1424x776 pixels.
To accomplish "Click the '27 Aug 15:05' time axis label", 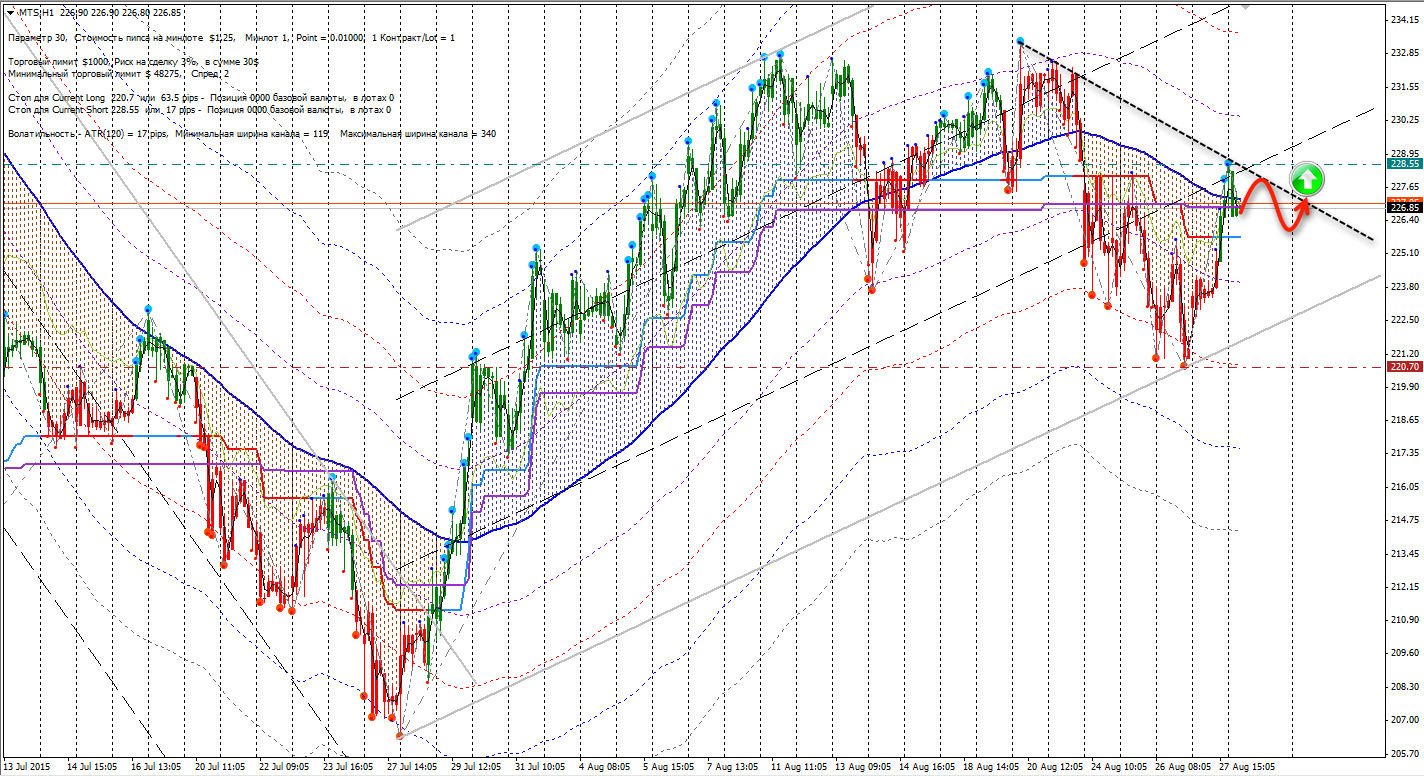I will click(1246, 766).
